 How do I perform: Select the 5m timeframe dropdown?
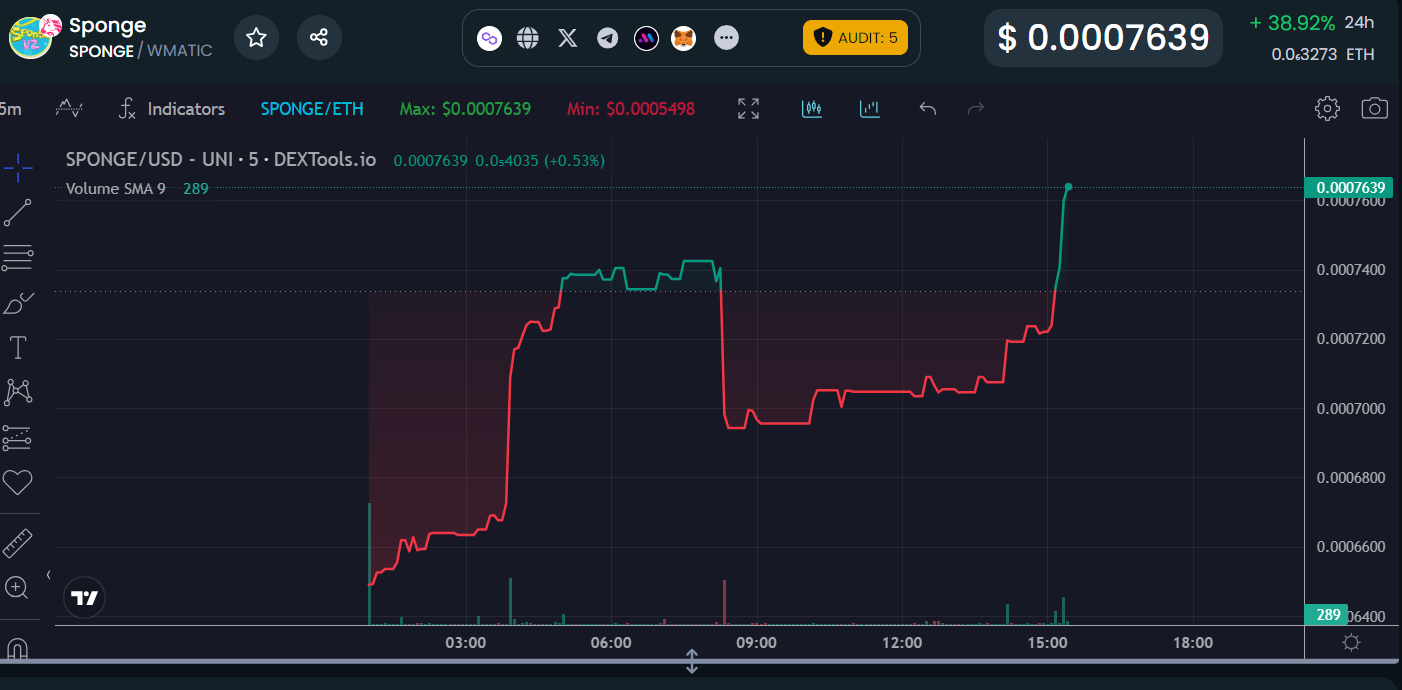11,109
